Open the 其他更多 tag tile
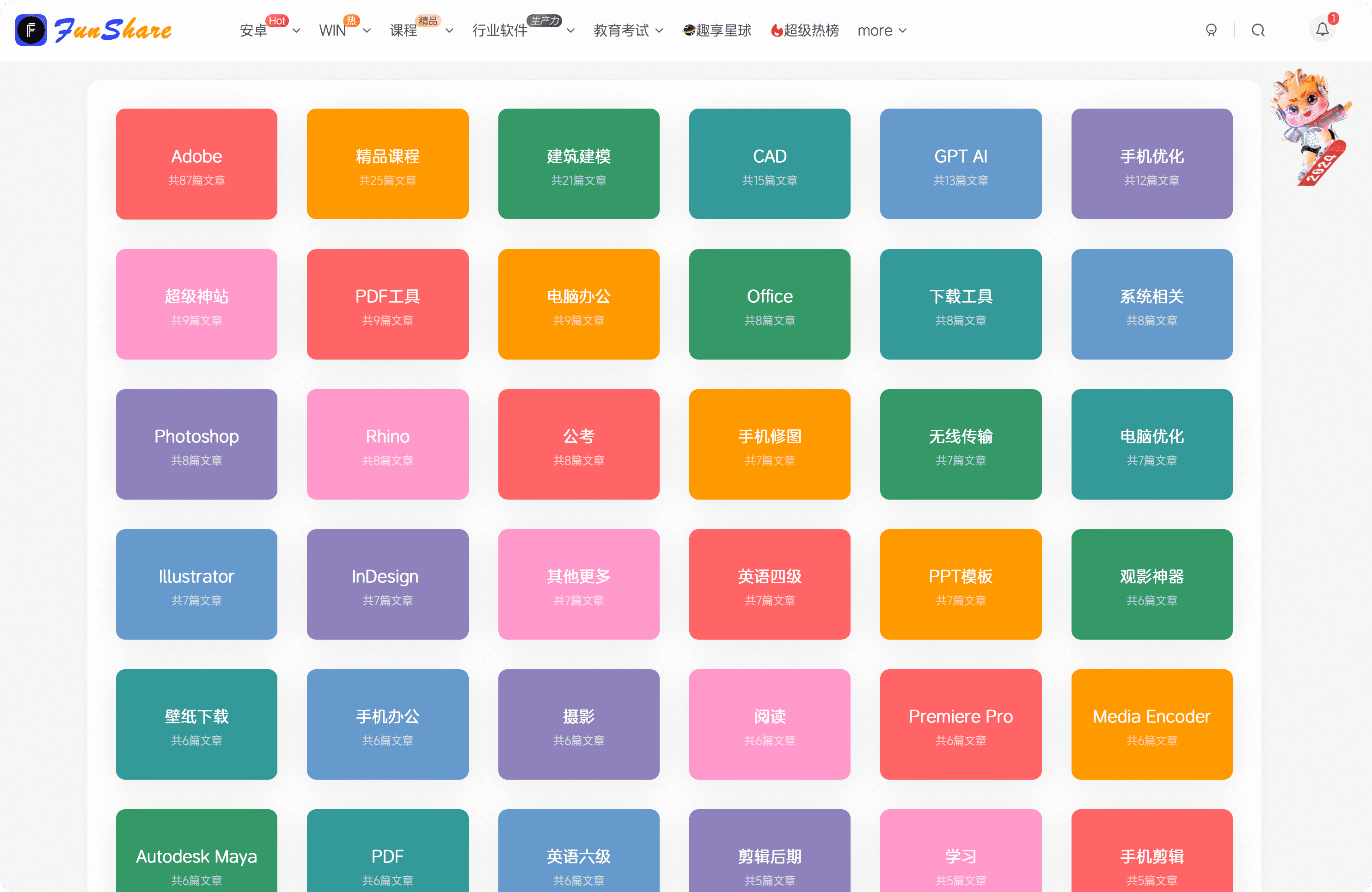This screenshot has width=1372, height=892. point(579,584)
